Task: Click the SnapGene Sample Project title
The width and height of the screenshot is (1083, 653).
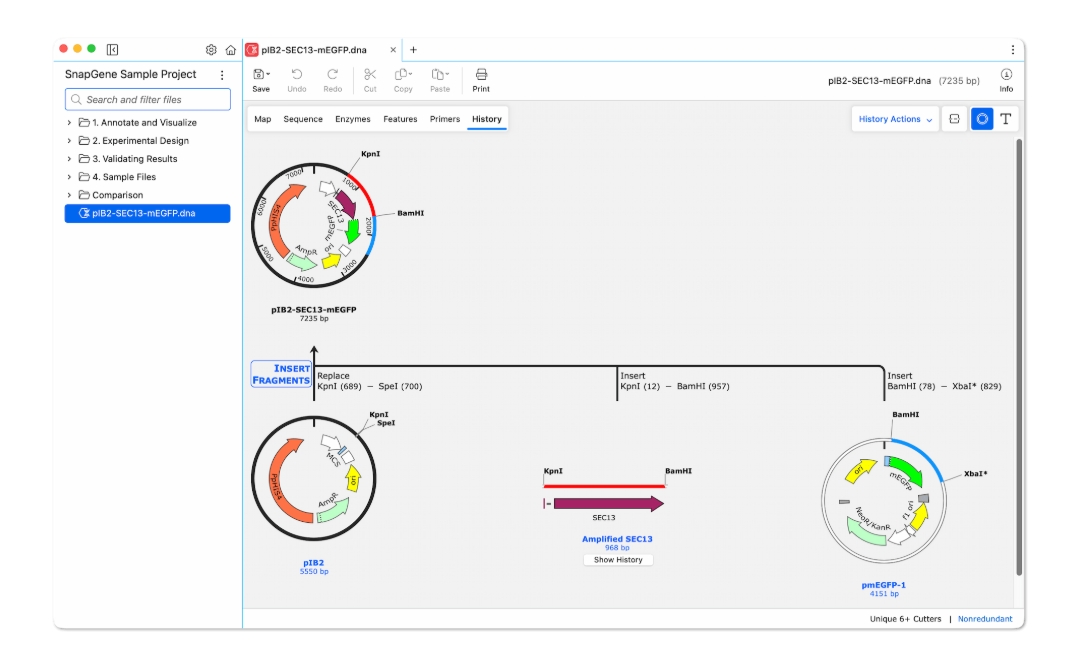Action: (131, 74)
